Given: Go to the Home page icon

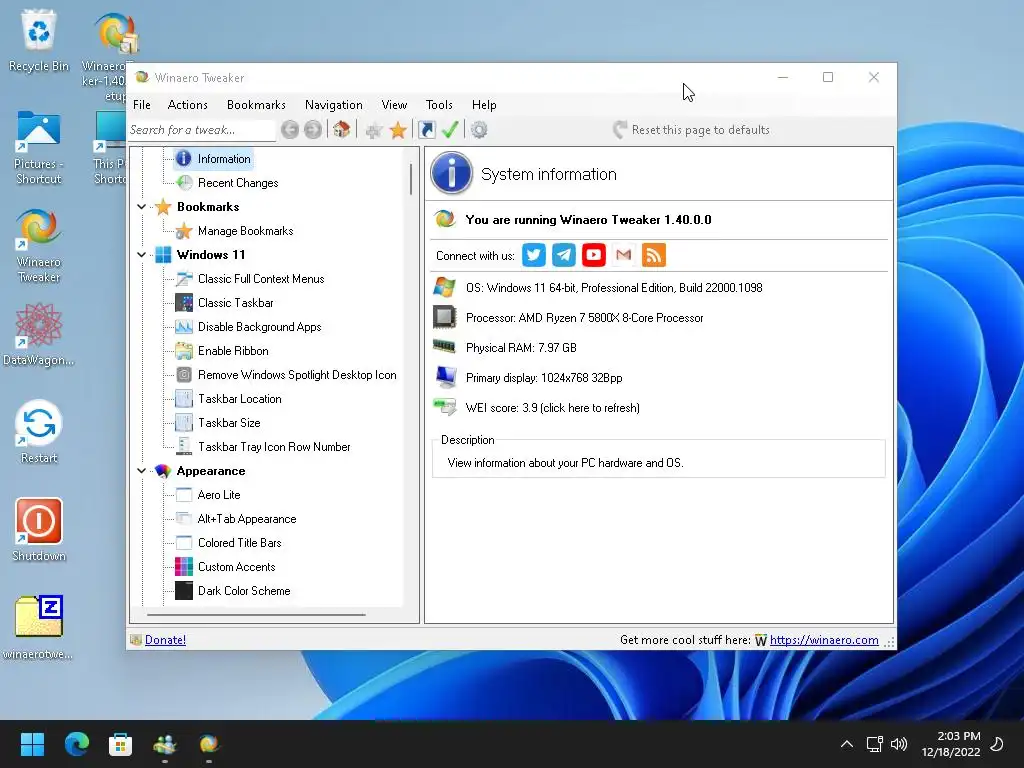Looking at the screenshot, I should click(342, 130).
